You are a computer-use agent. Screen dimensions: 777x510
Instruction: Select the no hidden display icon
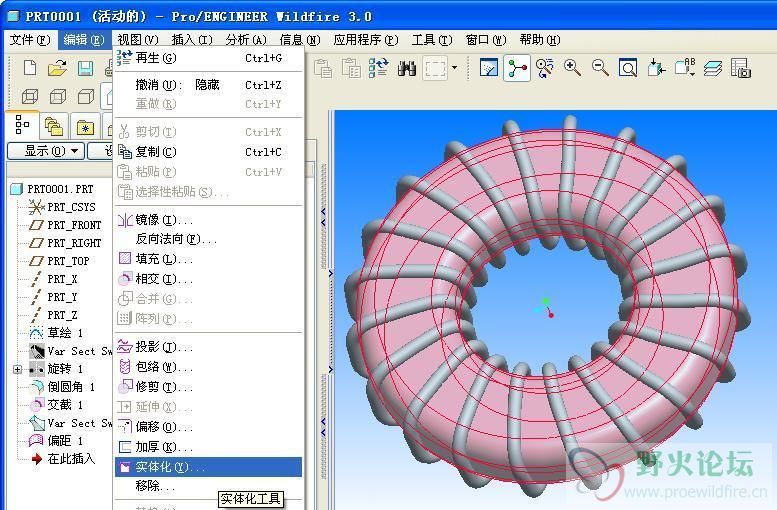pyautogui.click(x=86, y=96)
